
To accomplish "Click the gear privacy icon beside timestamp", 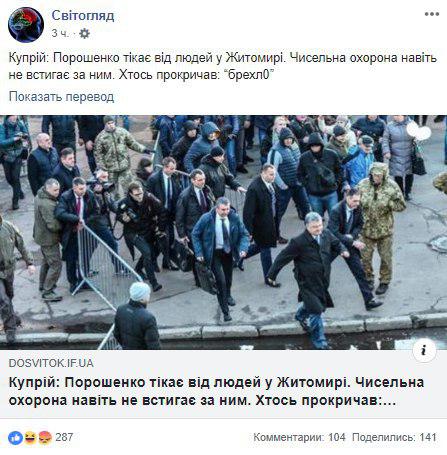I will coord(85,34).
